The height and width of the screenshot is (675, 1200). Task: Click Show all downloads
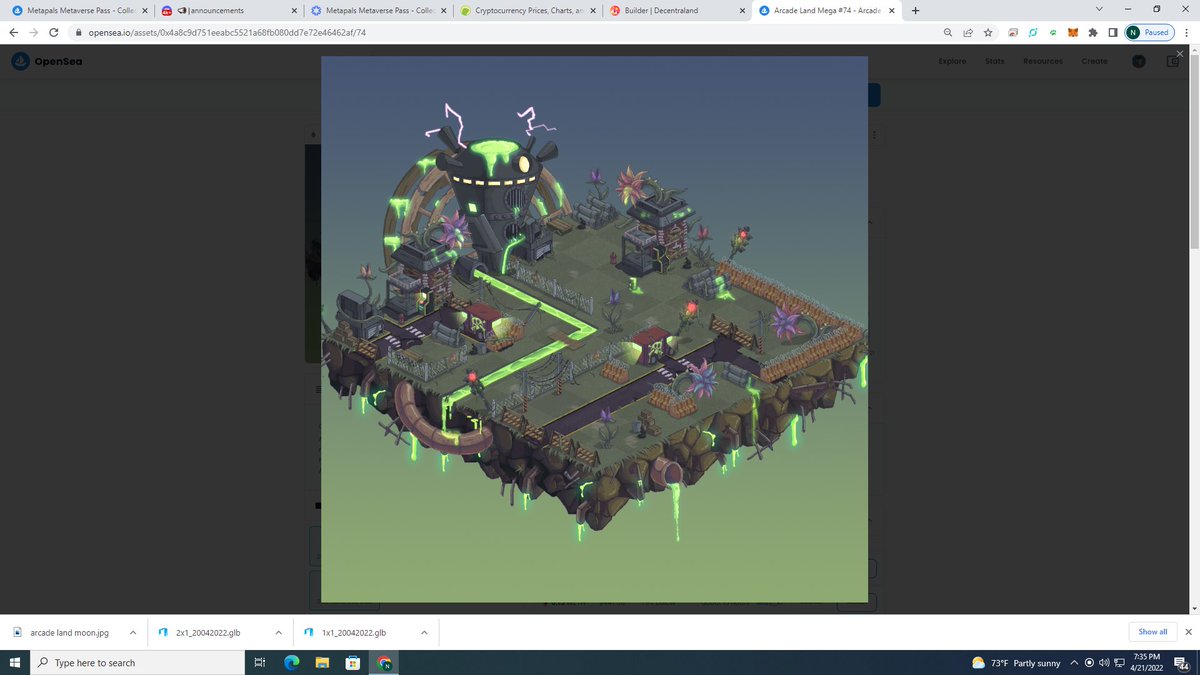click(x=1153, y=632)
